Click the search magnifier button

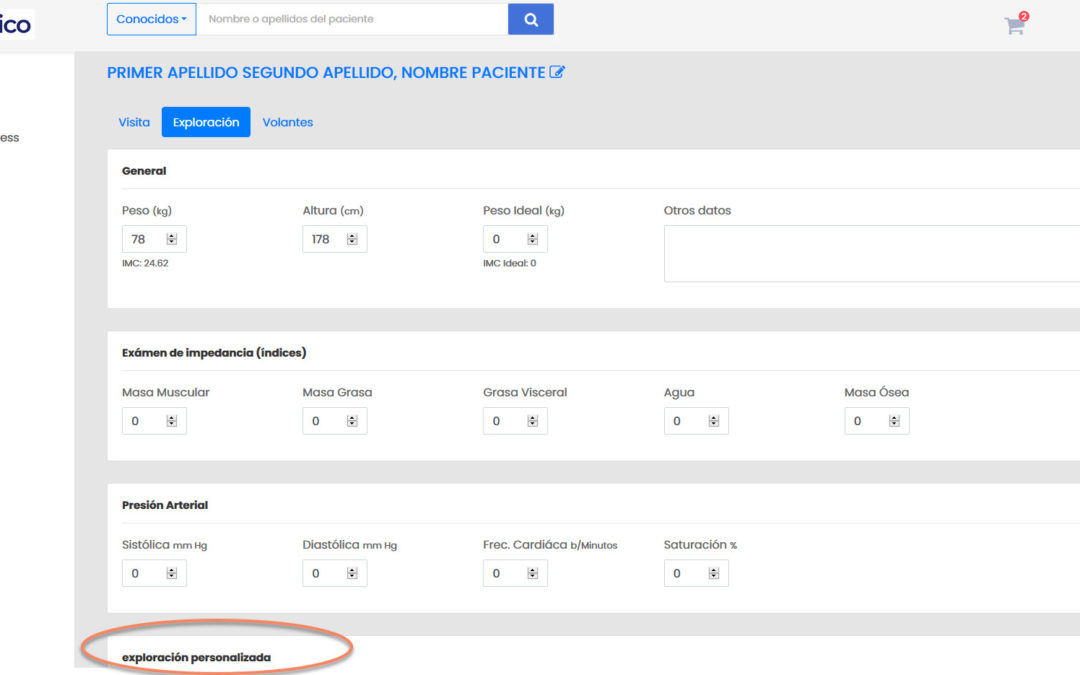point(530,19)
